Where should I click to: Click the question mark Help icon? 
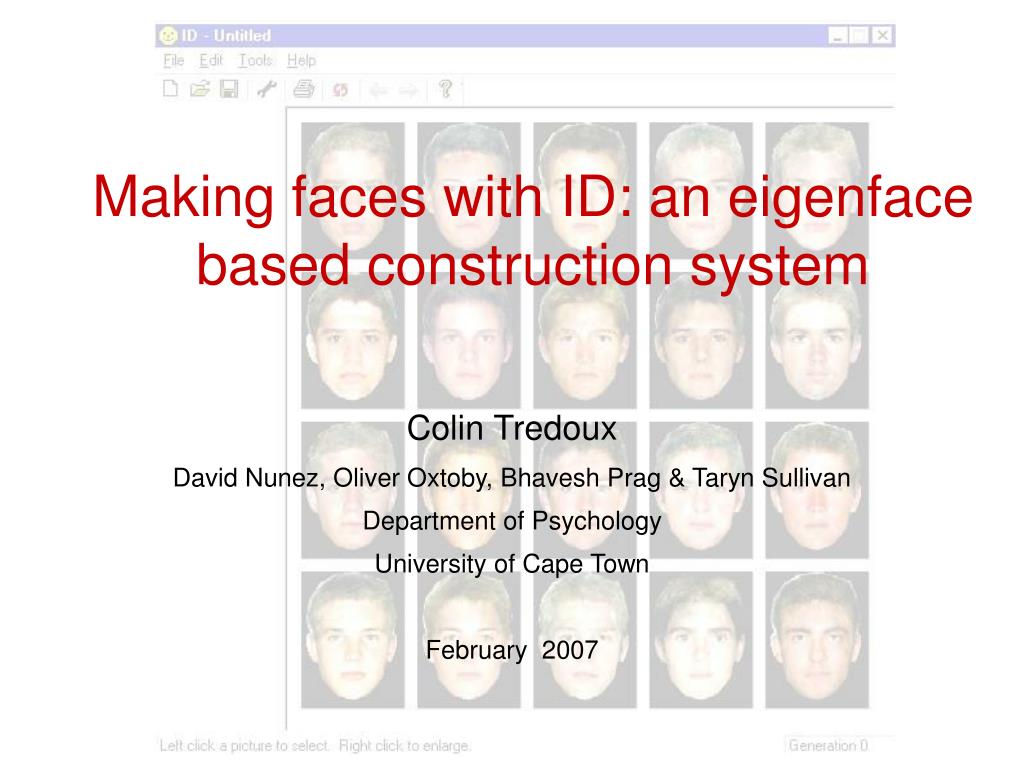pos(445,88)
